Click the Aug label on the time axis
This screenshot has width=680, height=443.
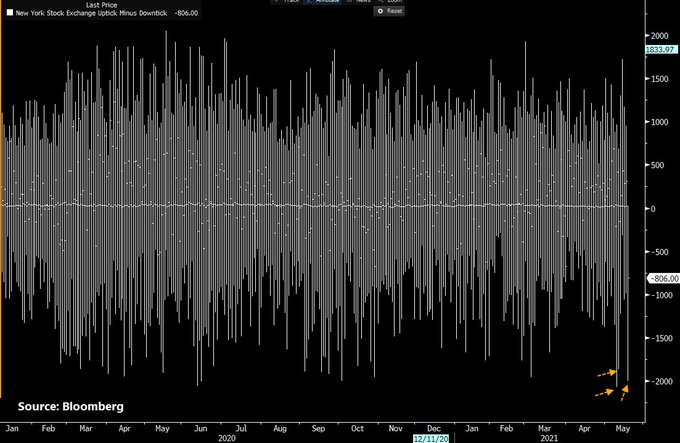(280, 429)
